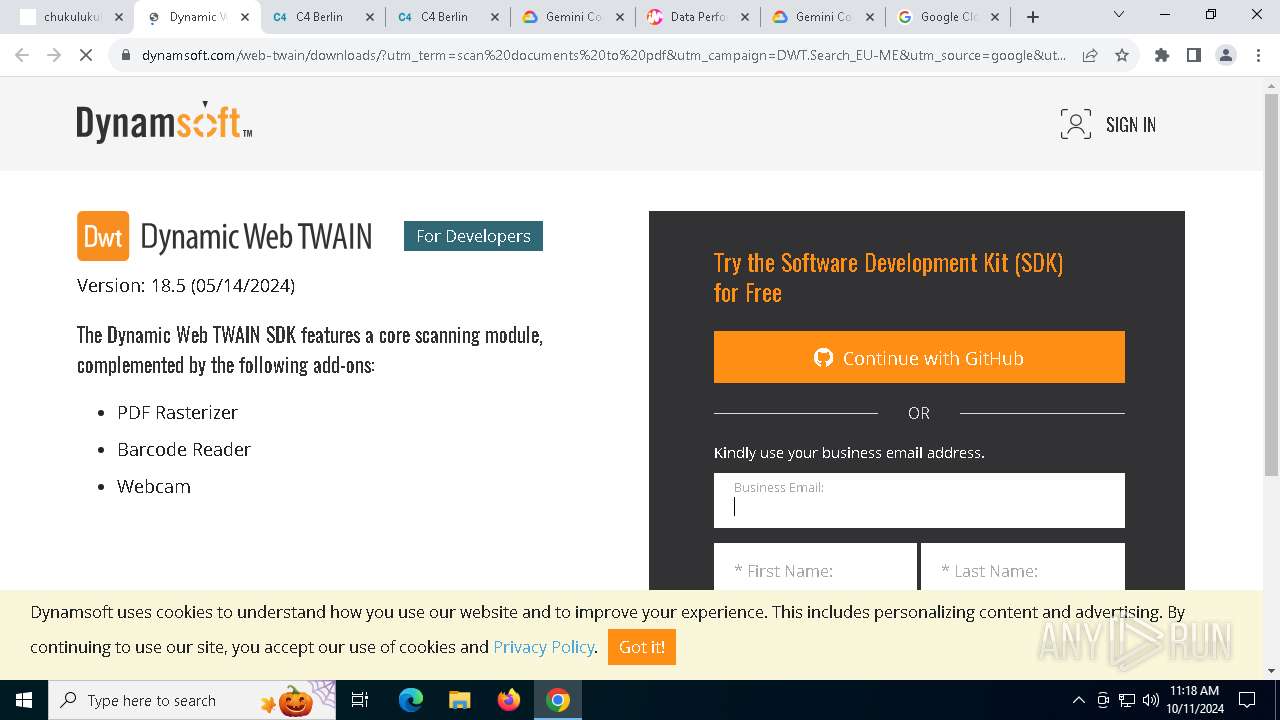The image size is (1280, 720).
Task: Open the Windows Start menu
Action: coord(23,700)
